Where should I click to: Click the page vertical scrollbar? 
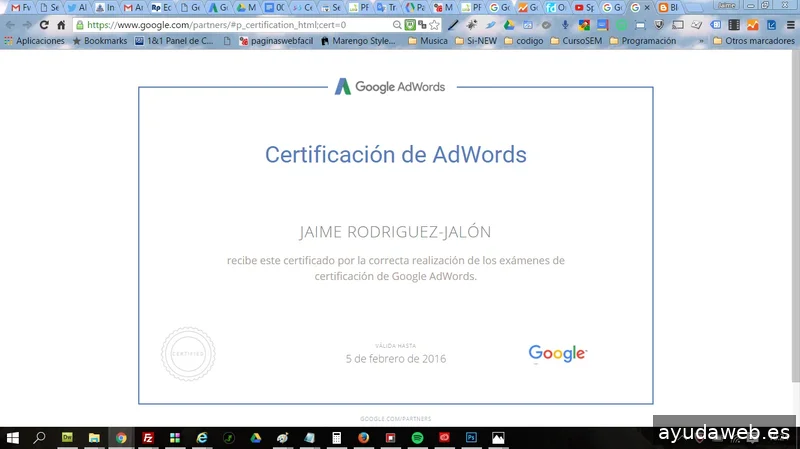(795, 217)
